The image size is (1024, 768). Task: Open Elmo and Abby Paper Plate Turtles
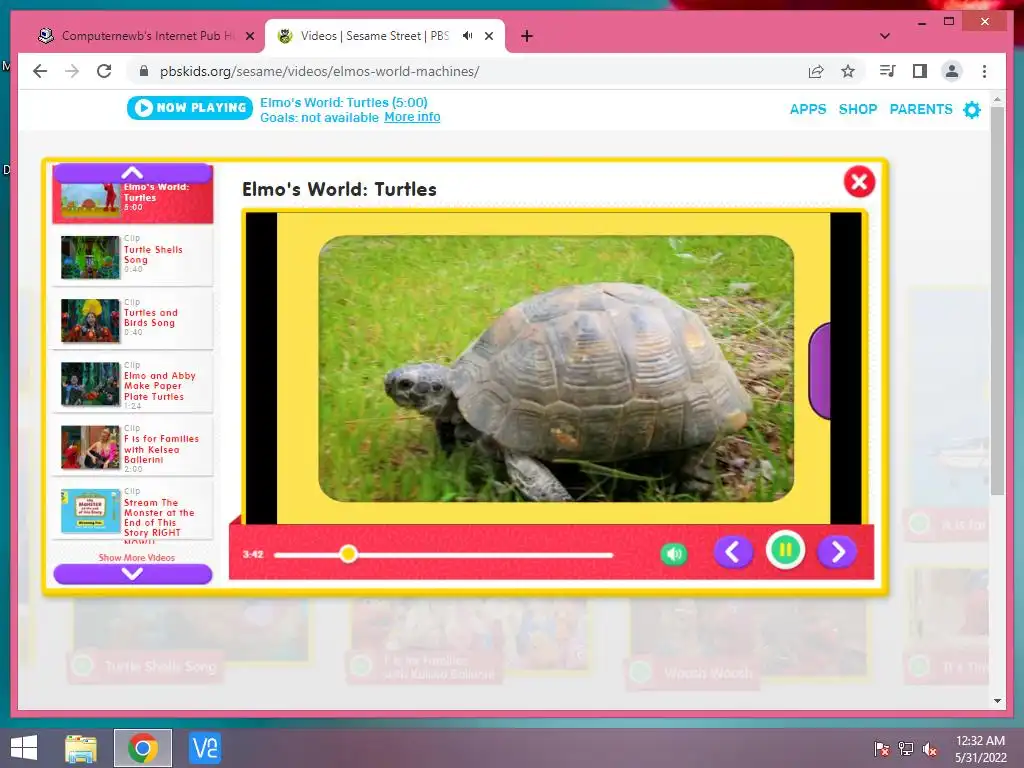click(x=133, y=383)
